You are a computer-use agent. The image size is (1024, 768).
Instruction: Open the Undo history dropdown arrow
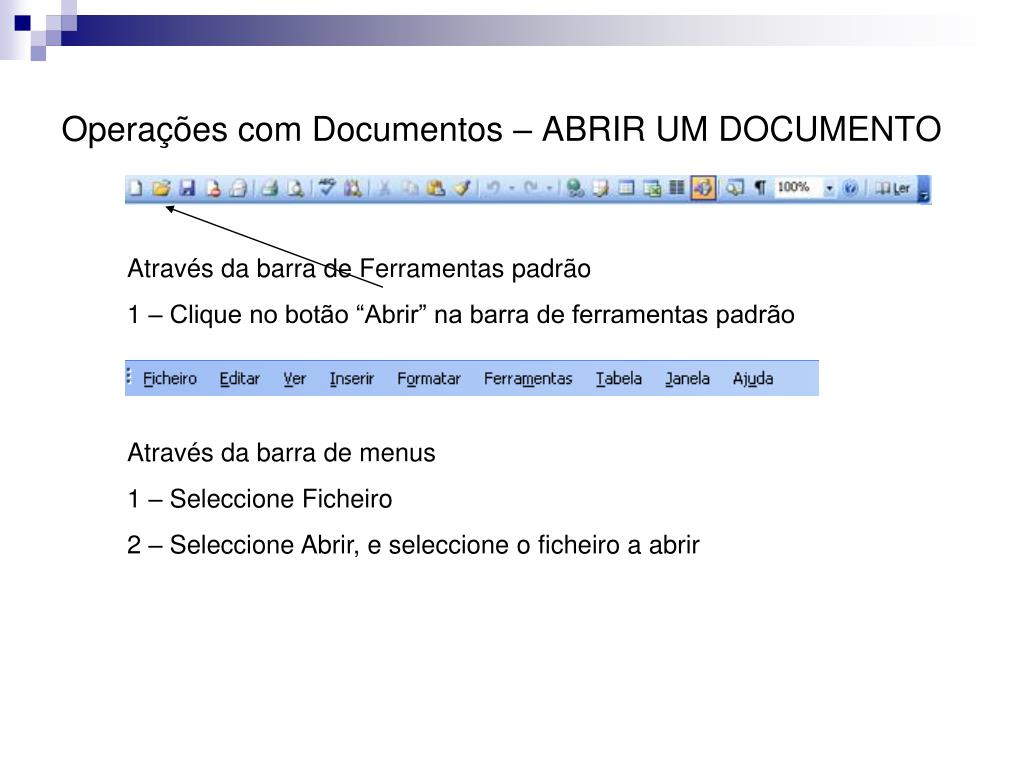tap(512, 189)
